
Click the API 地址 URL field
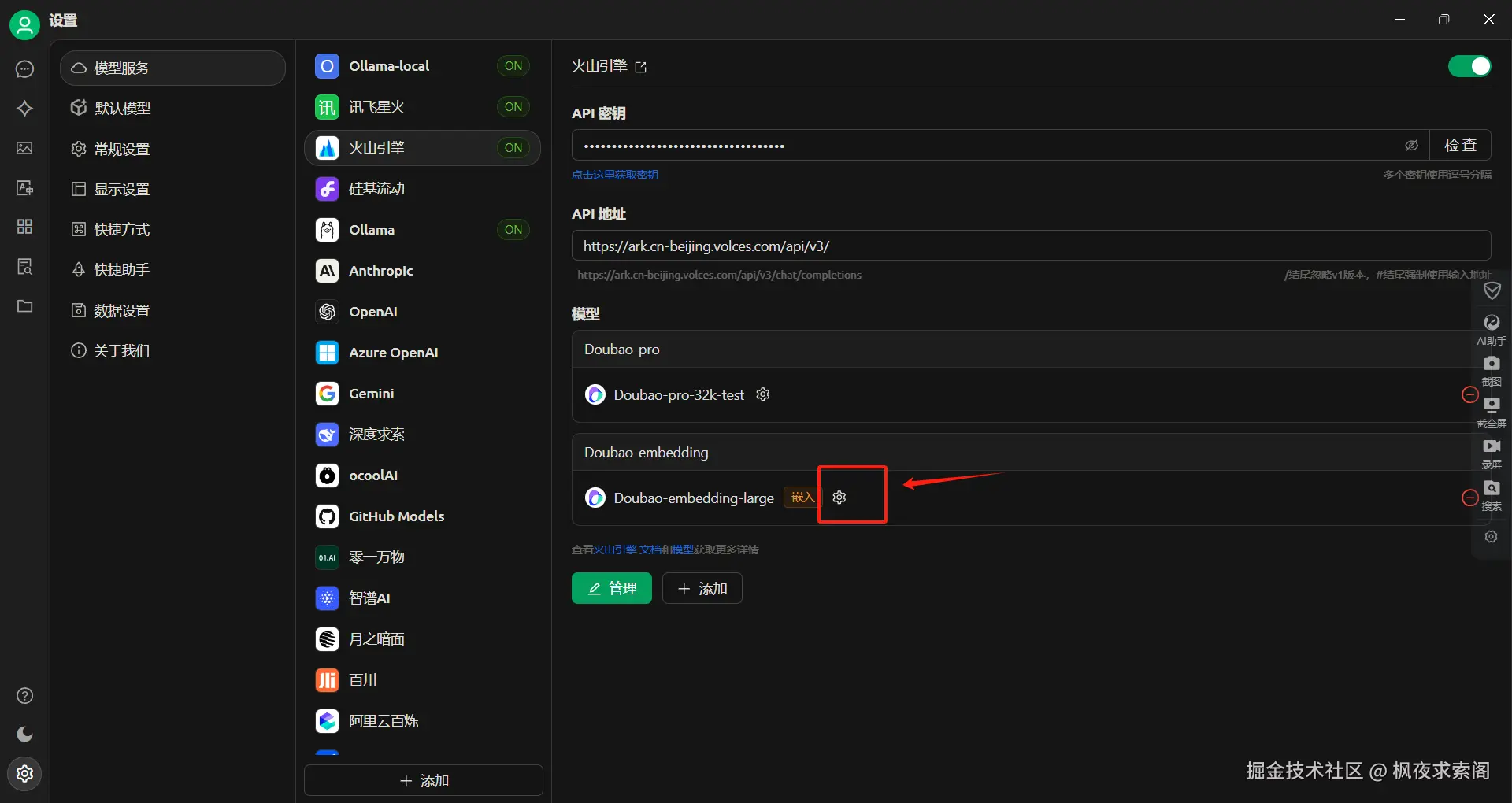[x=1031, y=246]
